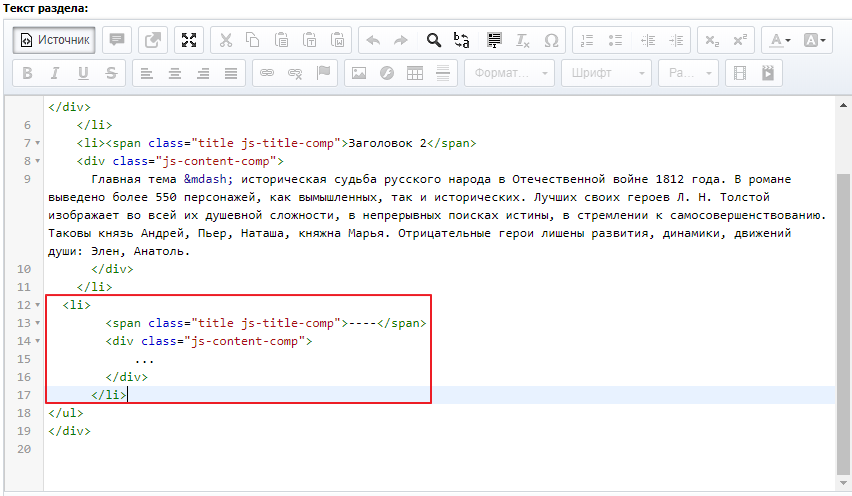The height and width of the screenshot is (496, 852).
Task: Open the Шрифт font dropdown
Action: (607, 73)
